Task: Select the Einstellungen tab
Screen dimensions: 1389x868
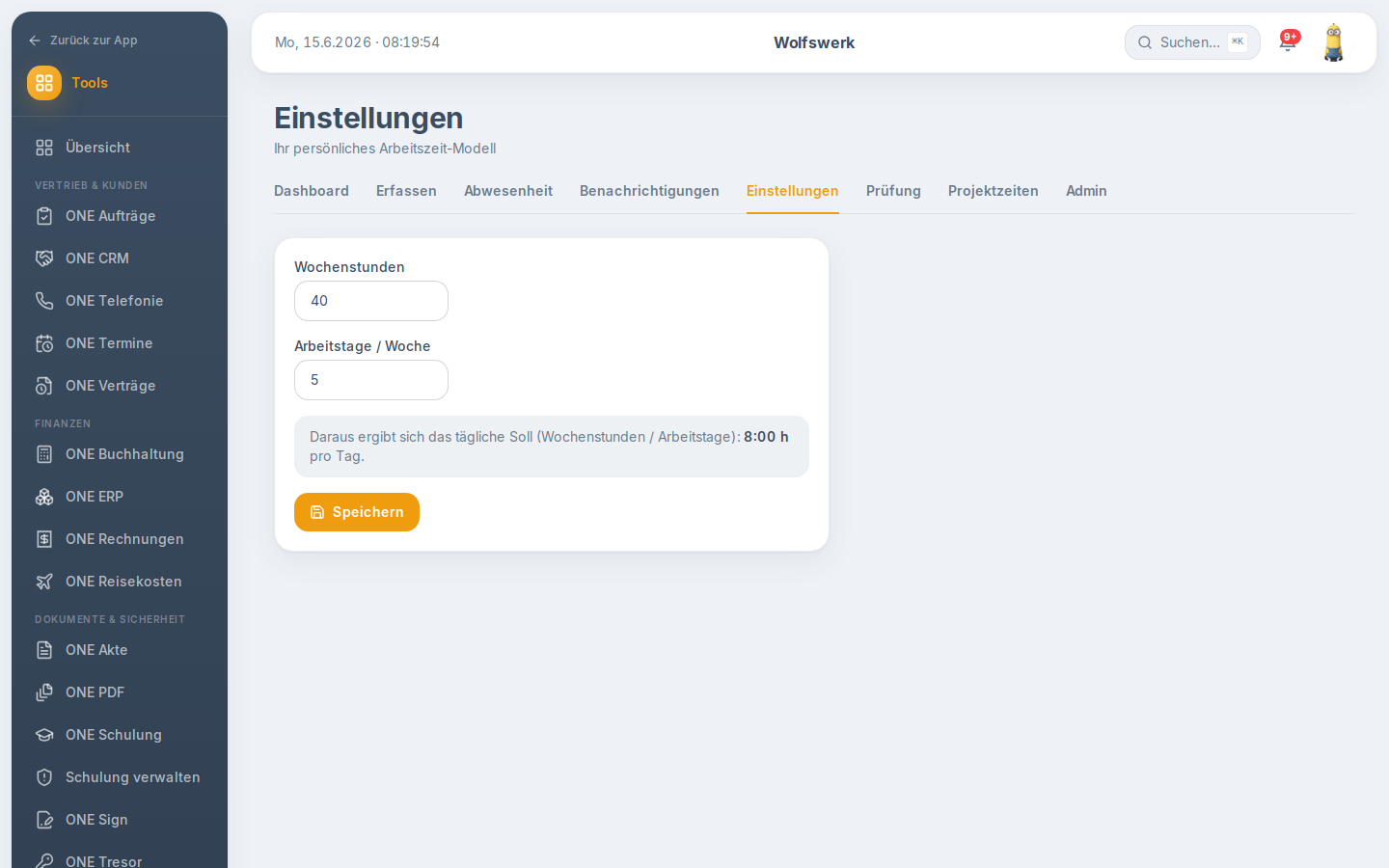Action: point(793,191)
